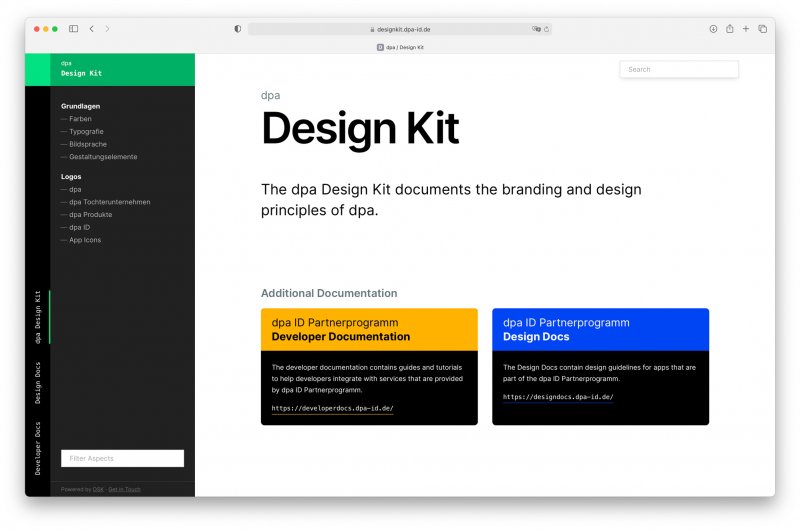Click the browser back arrow
Image resolution: width=800 pixels, height=530 pixels.
click(x=91, y=29)
